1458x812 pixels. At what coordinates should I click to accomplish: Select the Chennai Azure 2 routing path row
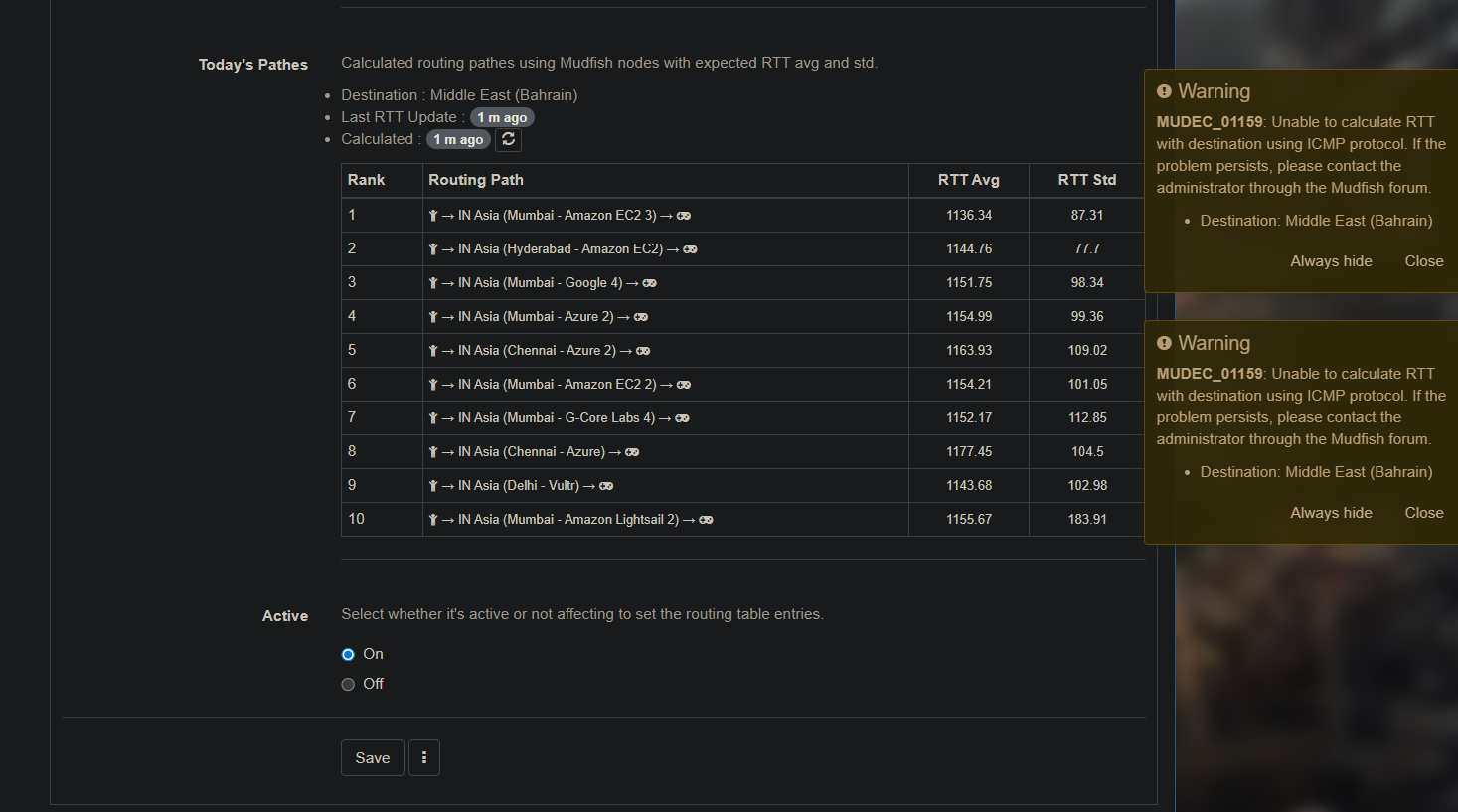coord(743,351)
